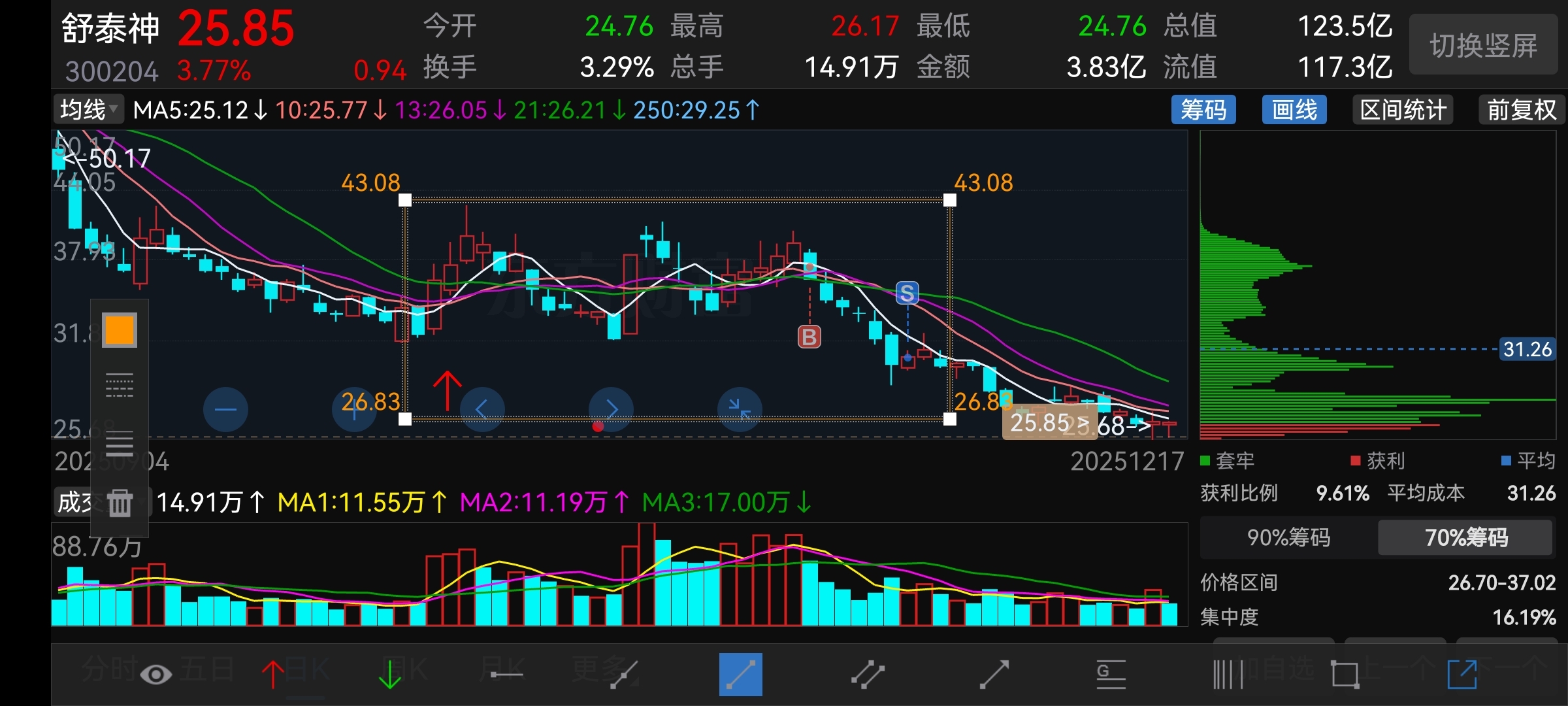This screenshot has height=706, width=1568.
Task: Select the green down-arrow marker tool
Action: pyautogui.click(x=390, y=674)
